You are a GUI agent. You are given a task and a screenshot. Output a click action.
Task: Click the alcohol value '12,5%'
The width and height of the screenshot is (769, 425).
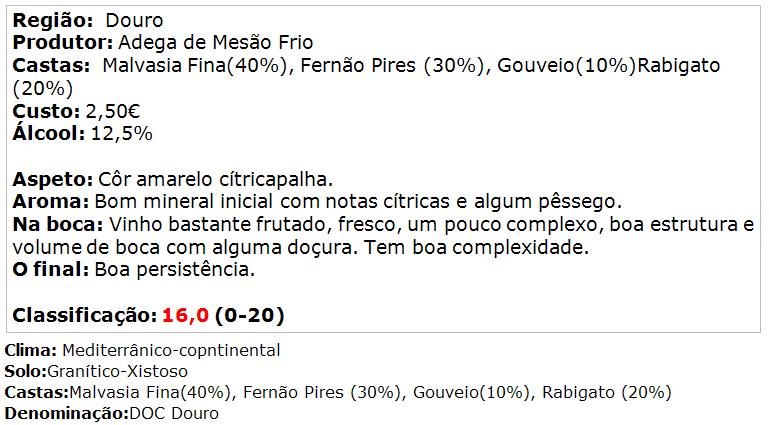click(x=122, y=134)
